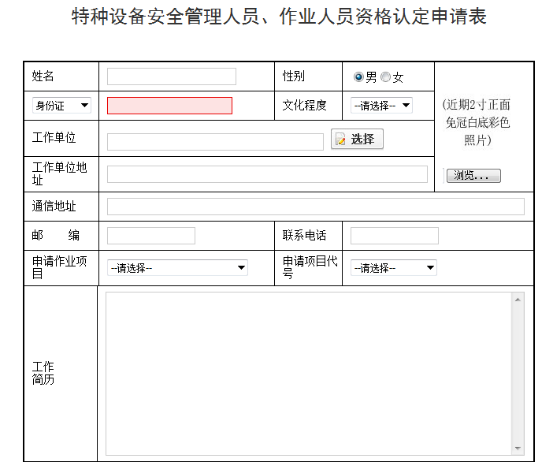554x462 pixels.
Task: Click the resume textarea scroll down arrow
Action: click(518, 448)
